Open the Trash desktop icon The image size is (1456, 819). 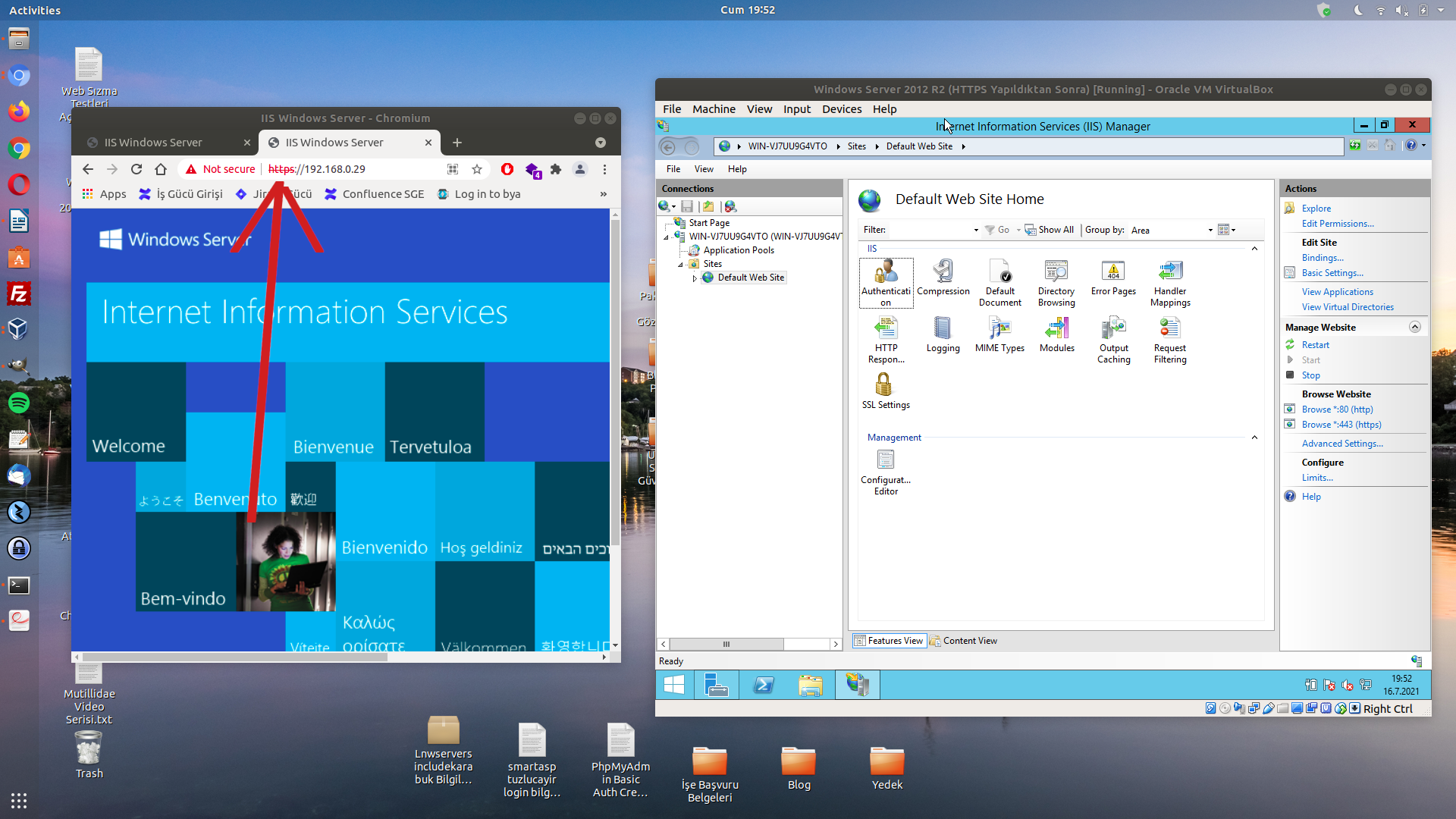[89, 756]
